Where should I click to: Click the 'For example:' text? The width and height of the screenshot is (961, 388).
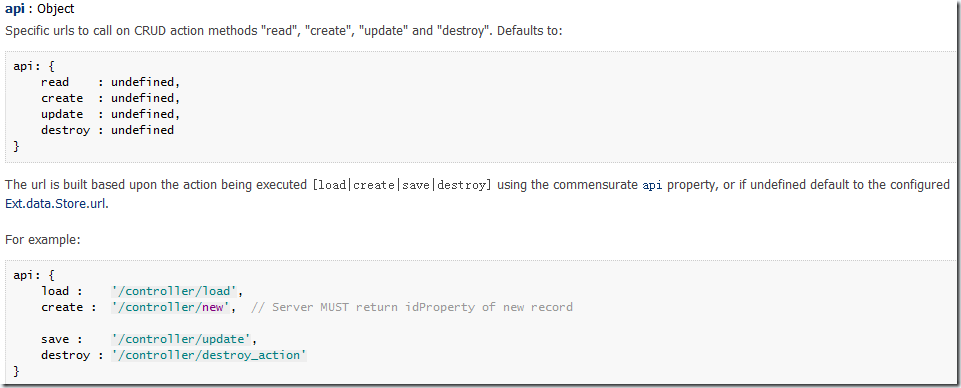(43, 240)
